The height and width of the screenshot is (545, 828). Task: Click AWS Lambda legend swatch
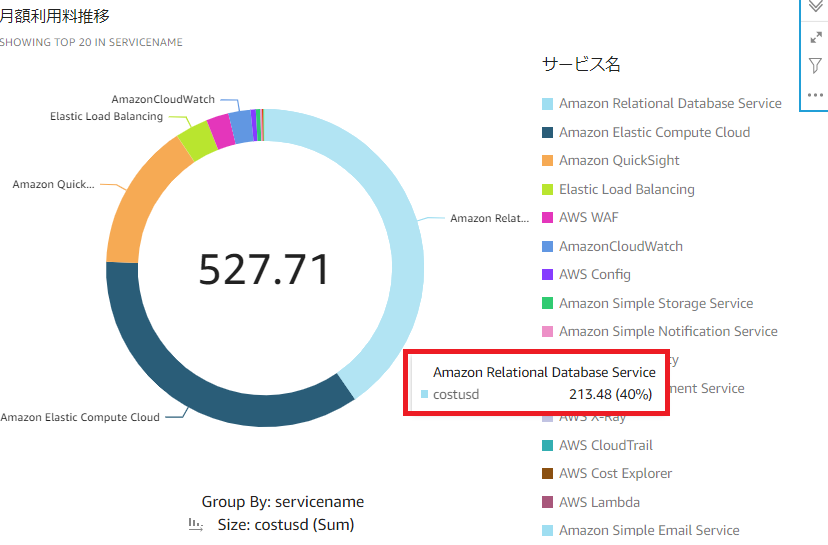coord(548,502)
